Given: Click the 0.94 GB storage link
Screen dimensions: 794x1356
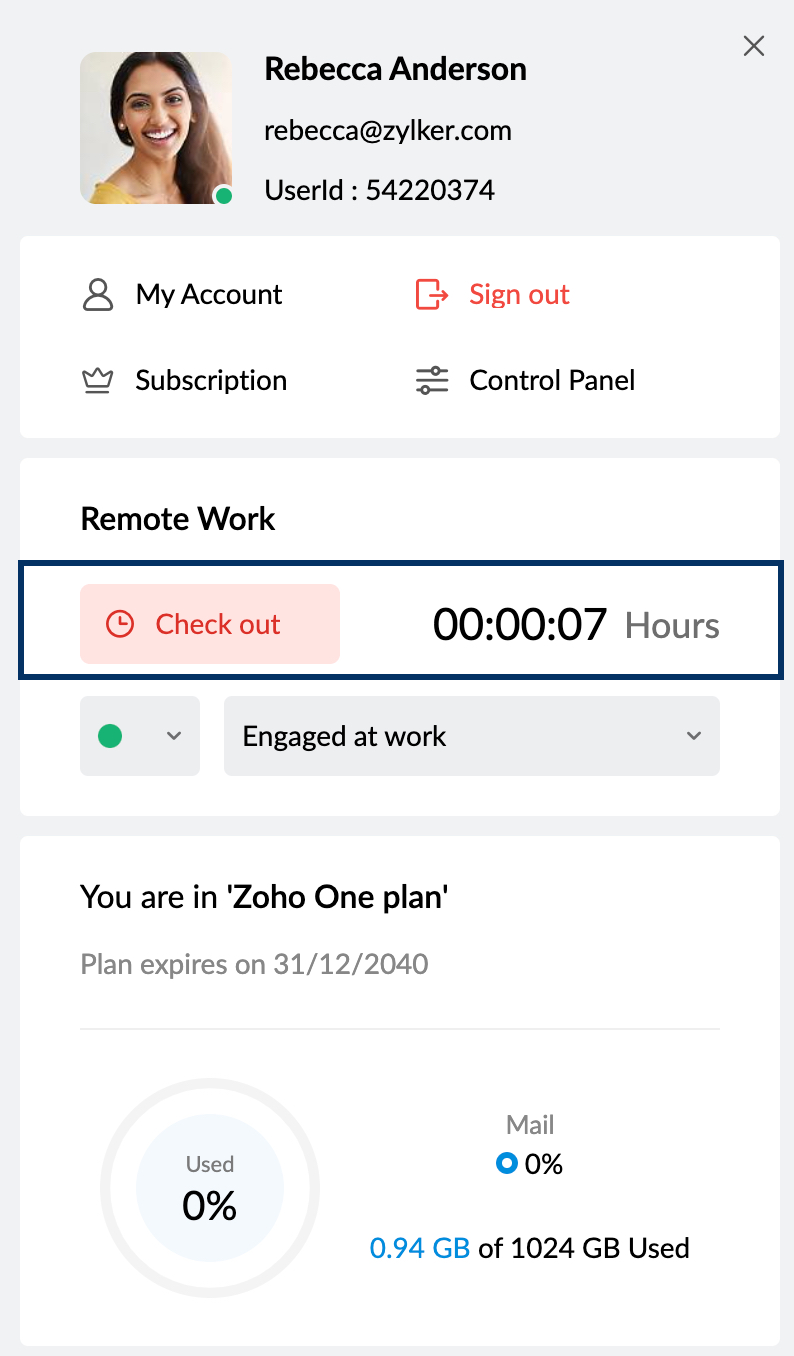Looking at the screenshot, I should click(419, 1248).
